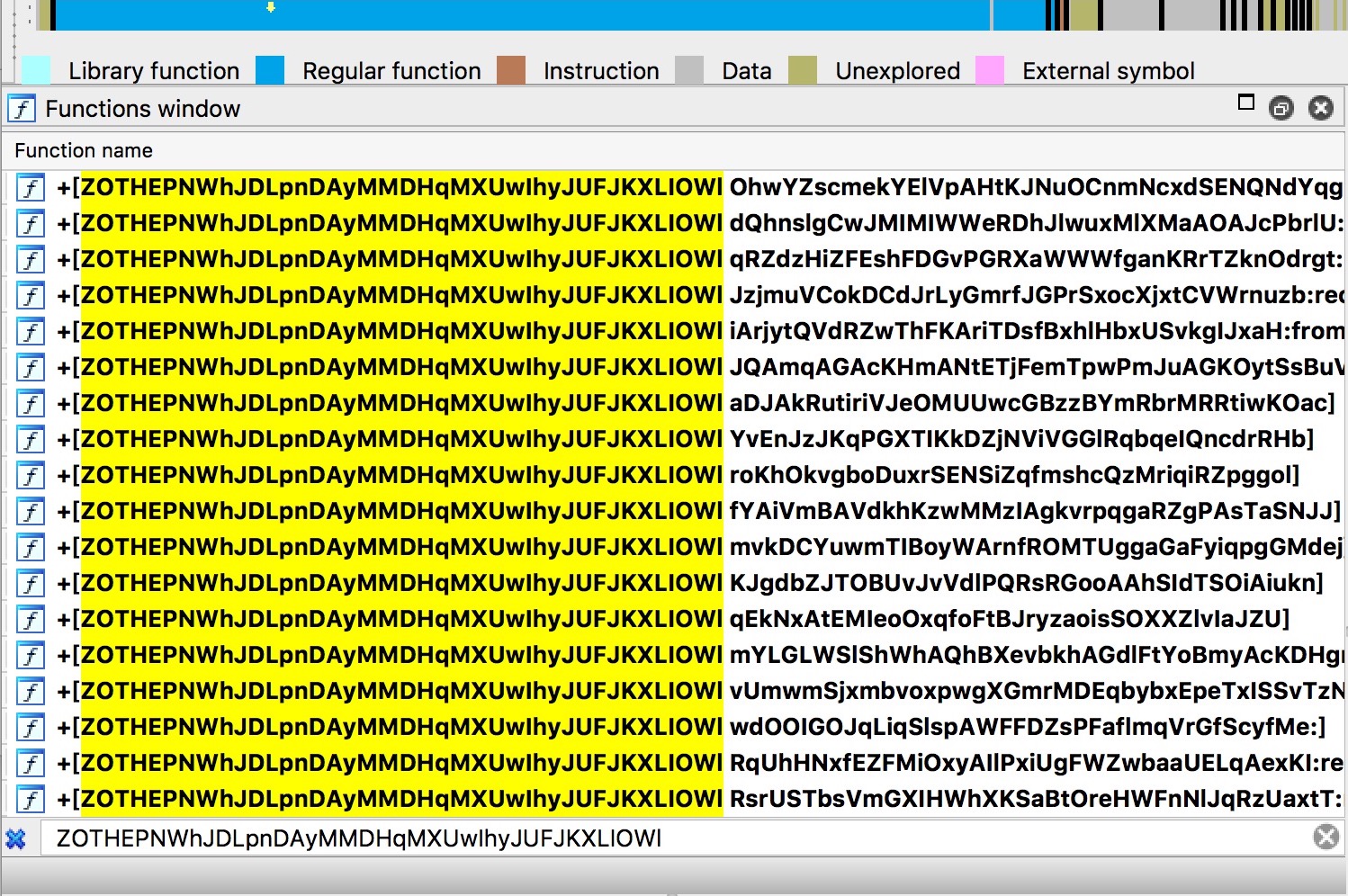Click function icon beside the iArjytQVdRZwThFKAriT row
Image resolution: width=1348 pixels, height=896 pixels.
coord(31,331)
